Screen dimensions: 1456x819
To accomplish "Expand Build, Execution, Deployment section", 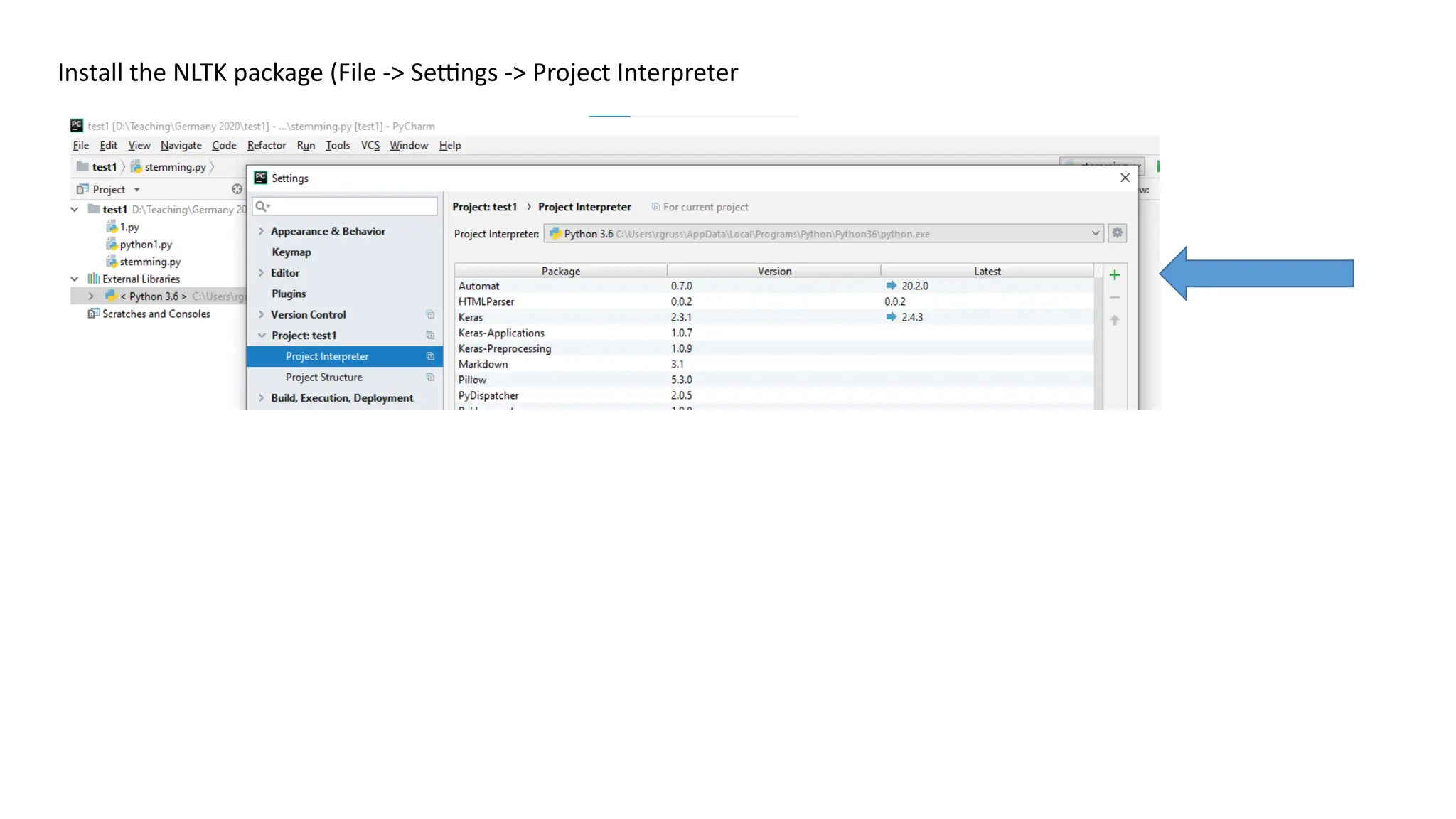I will coord(261,397).
